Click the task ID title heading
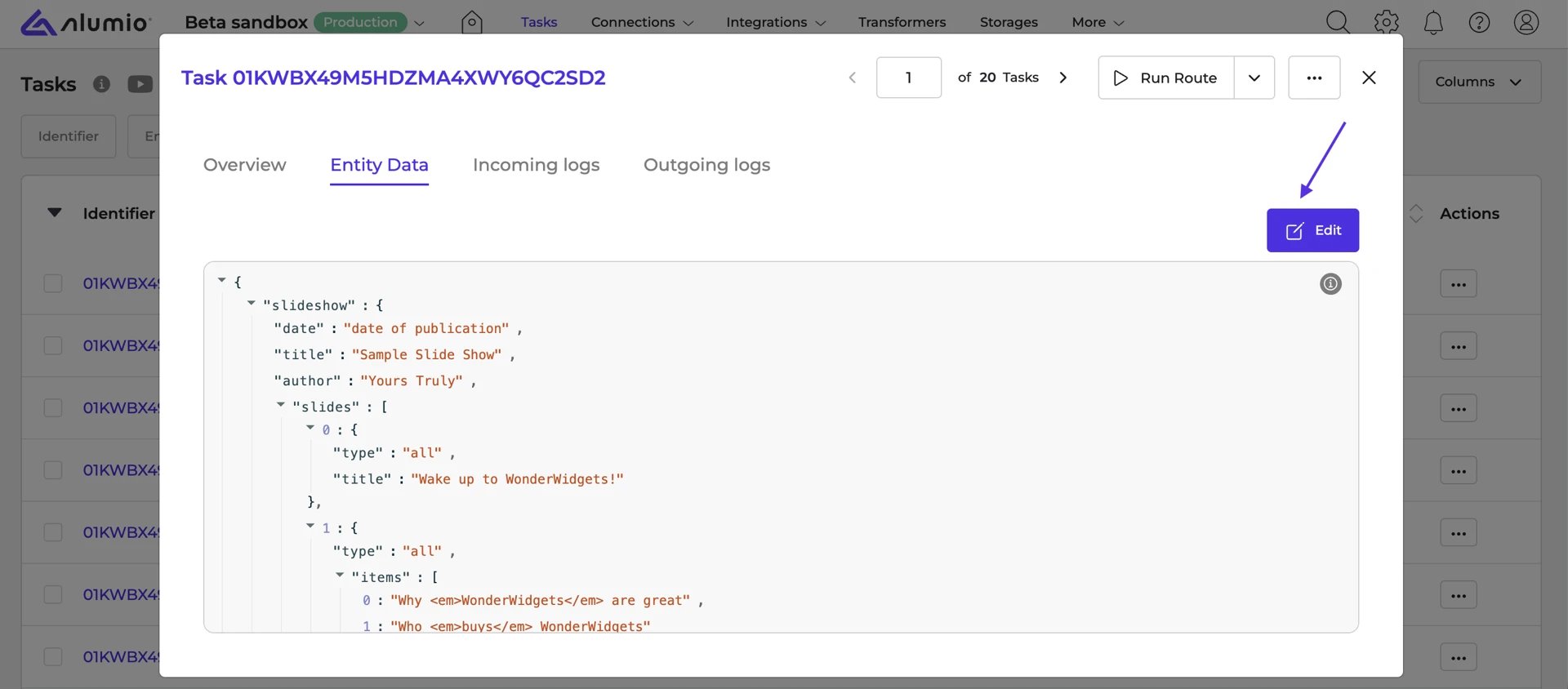Viewport: 1568px width, 689px height. click(393, 78)
